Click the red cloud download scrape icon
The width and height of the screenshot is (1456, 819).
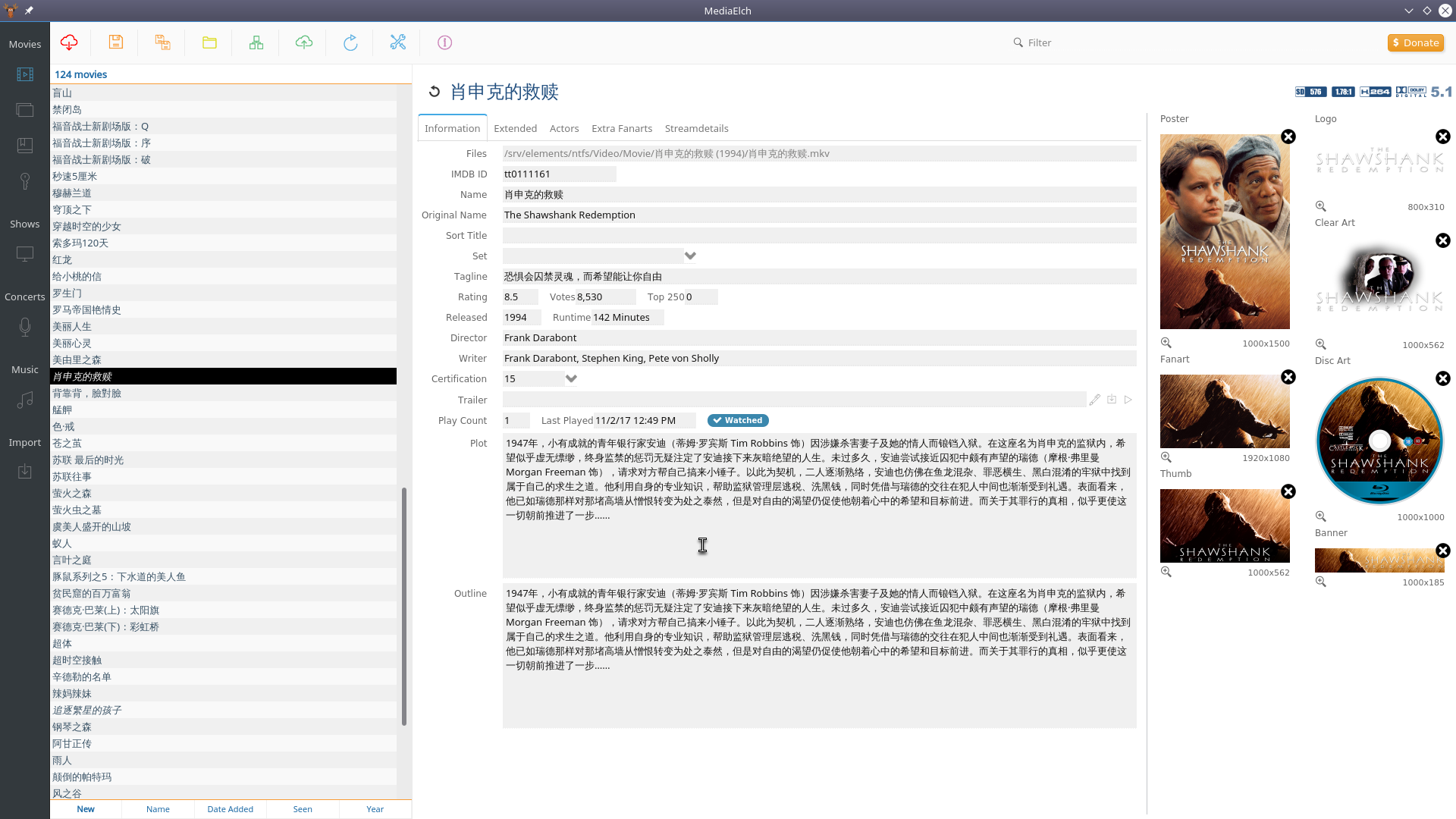(x=69, y=42)
